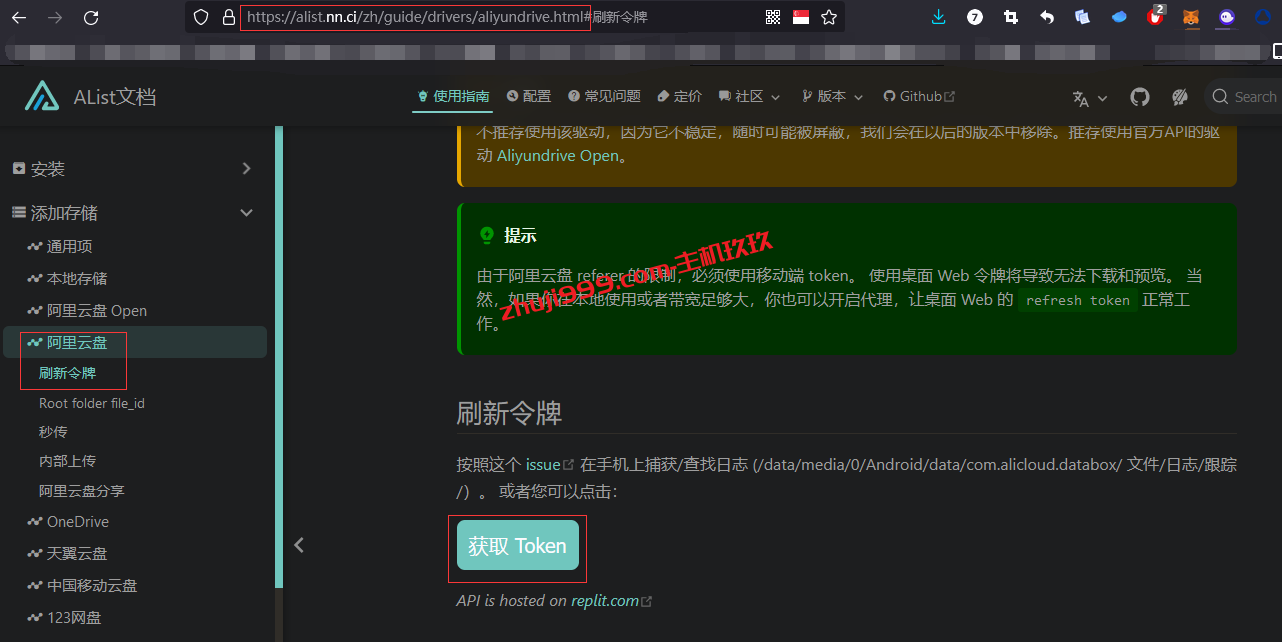Open the MetaMask fox extension
Image resolution: width=1282 pixels, height=642 pixels.
pyautogui.click(x=1191, y=17)
